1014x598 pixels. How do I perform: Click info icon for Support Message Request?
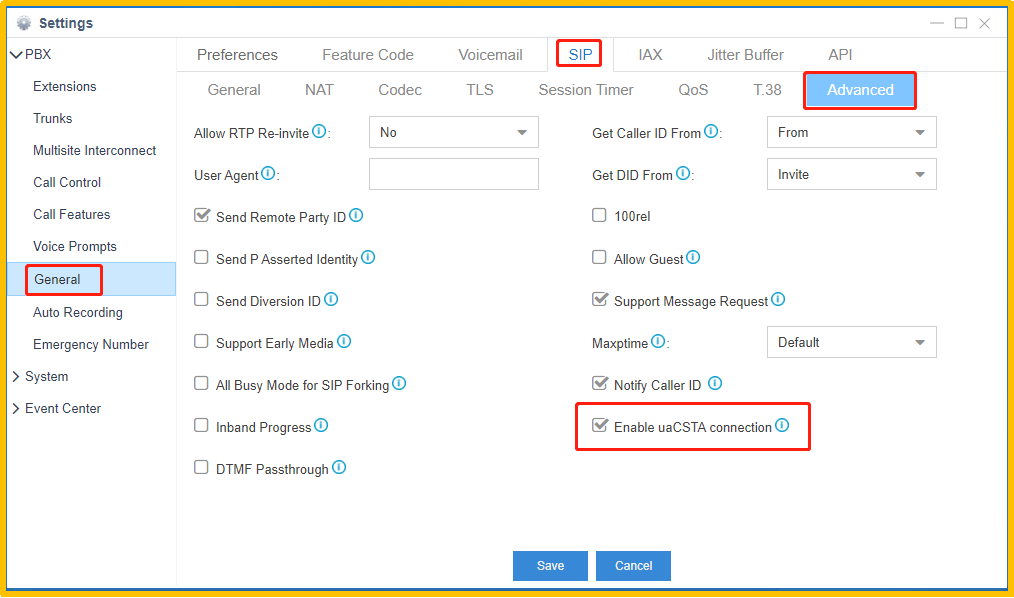pyautogui.click(x=778, y=299)
